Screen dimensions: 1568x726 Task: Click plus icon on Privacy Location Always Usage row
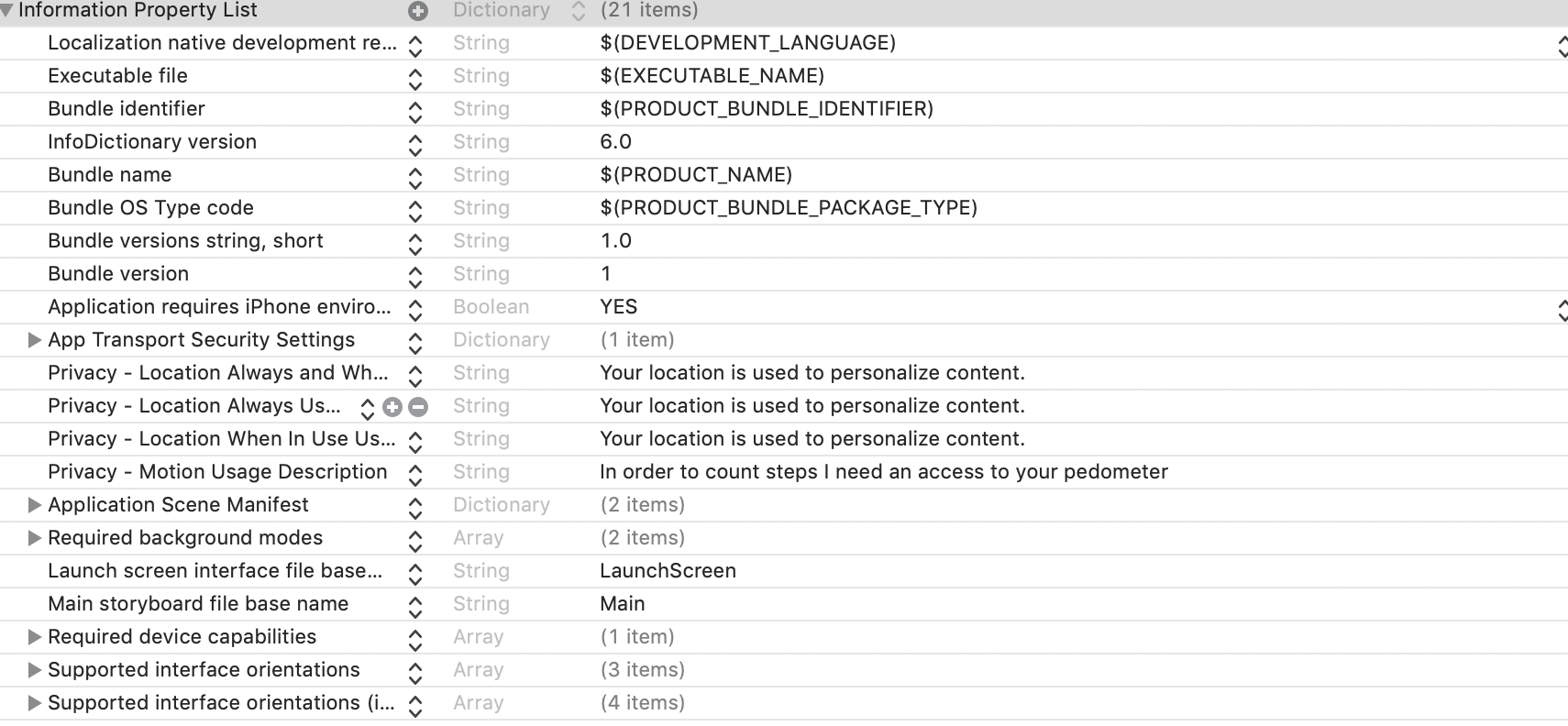(392, 406)
